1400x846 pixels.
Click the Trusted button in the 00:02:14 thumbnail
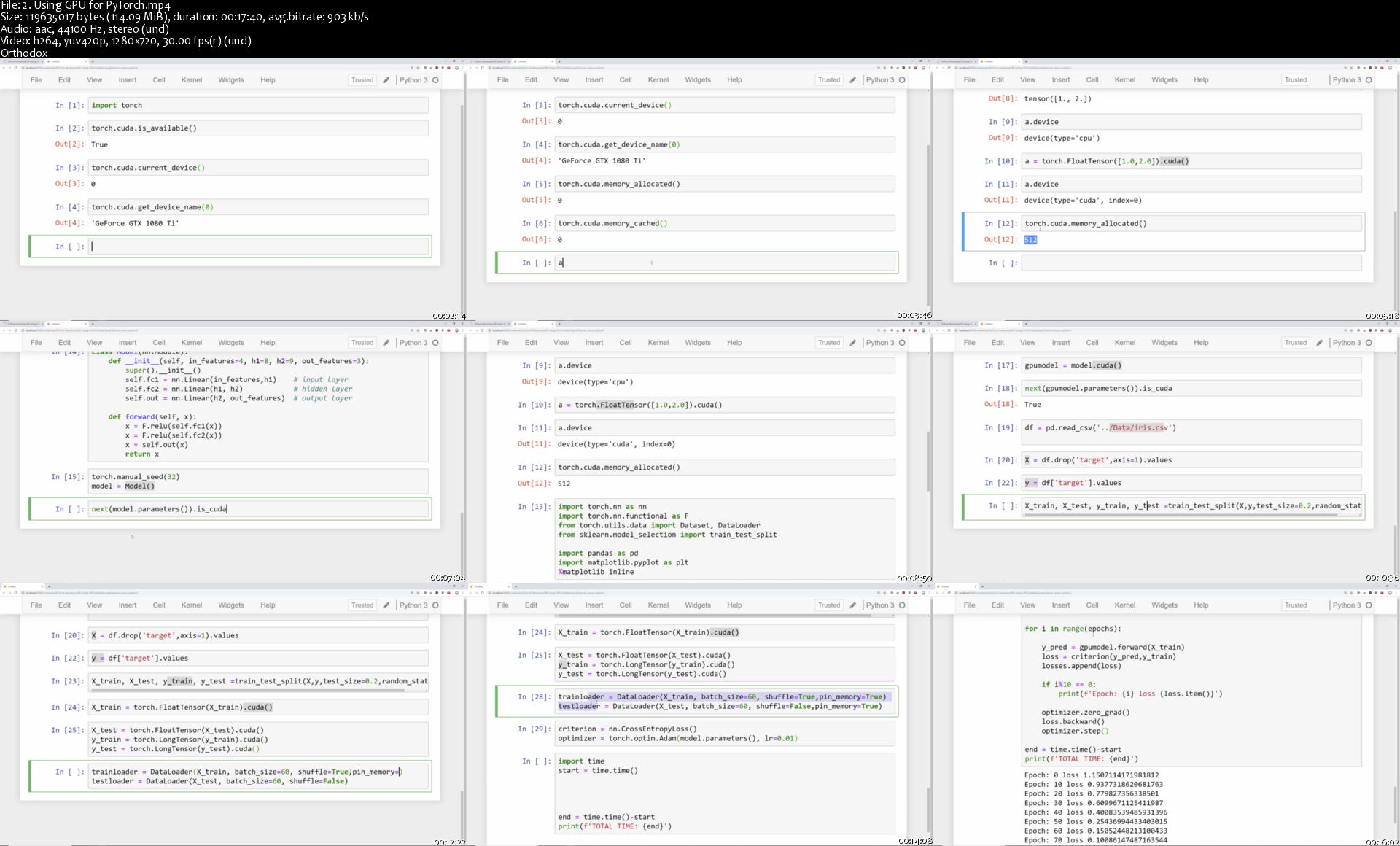tap(362, 80)
